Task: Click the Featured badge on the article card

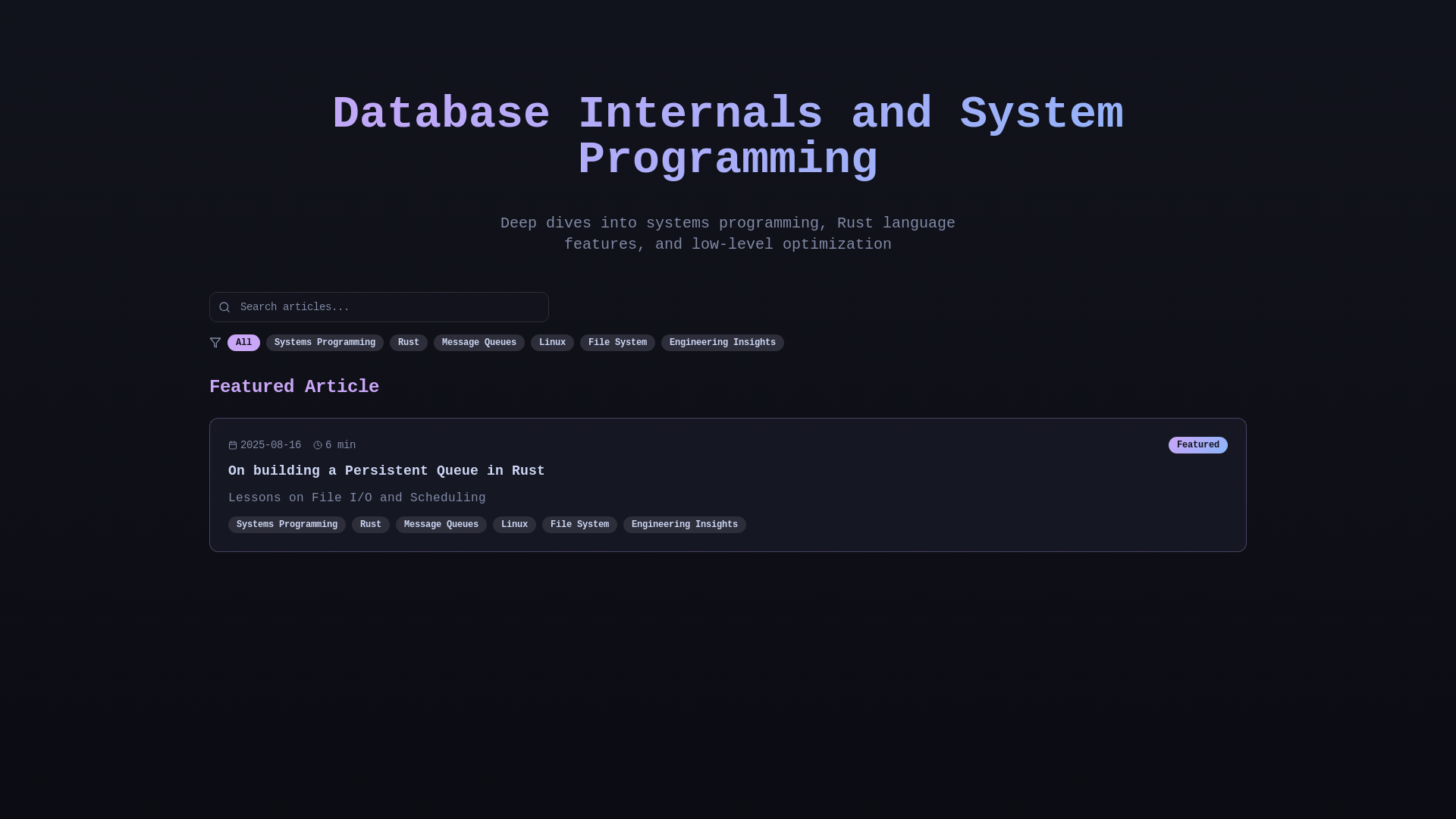Action: pos(1198,445)
